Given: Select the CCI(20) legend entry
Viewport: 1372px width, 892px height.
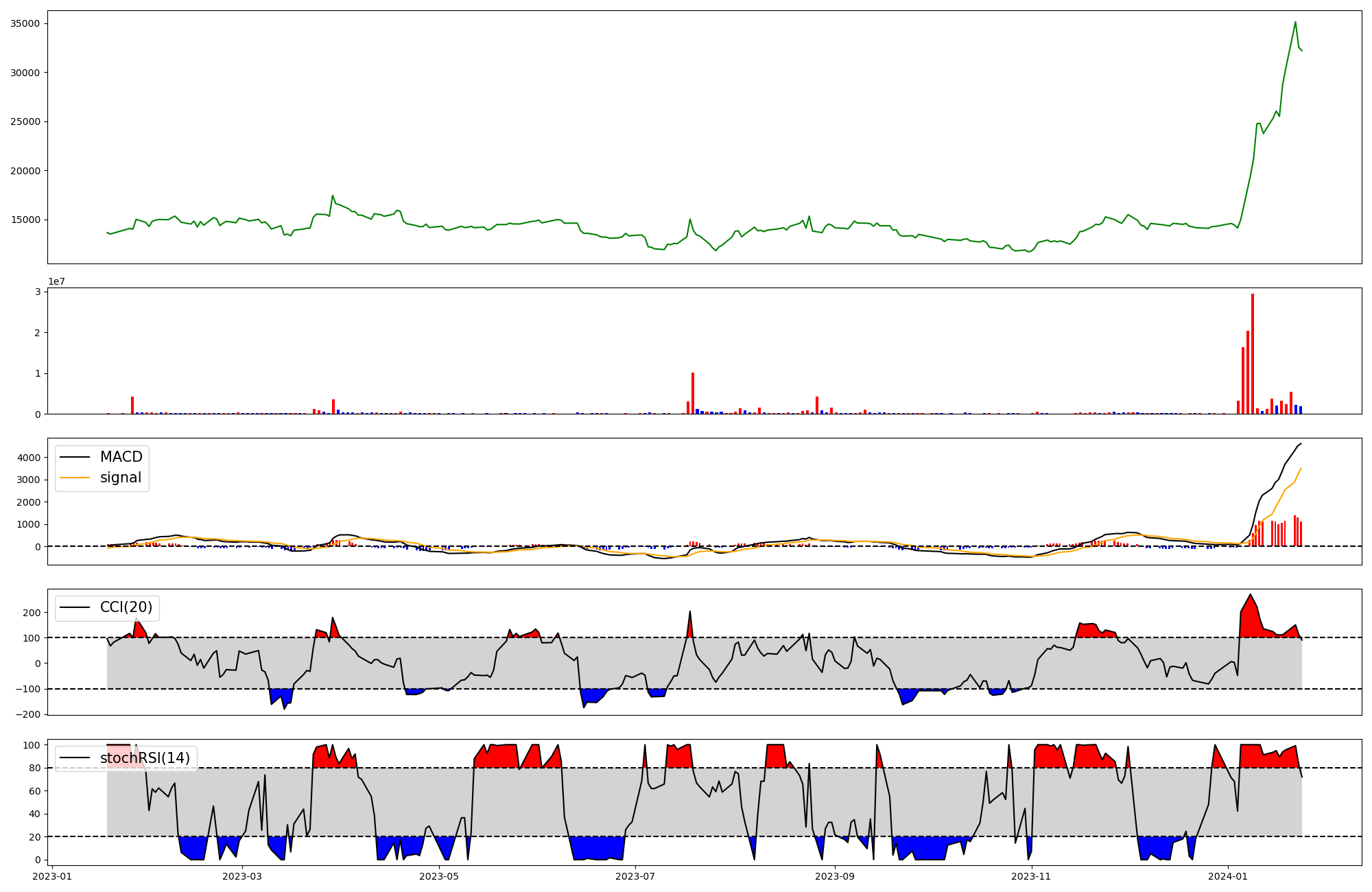Looking at the screenshot, I should tap(126, 607).
